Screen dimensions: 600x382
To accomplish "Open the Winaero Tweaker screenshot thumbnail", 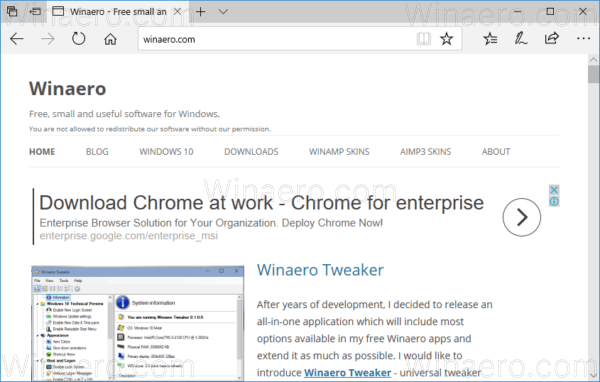I will [137, 323].
